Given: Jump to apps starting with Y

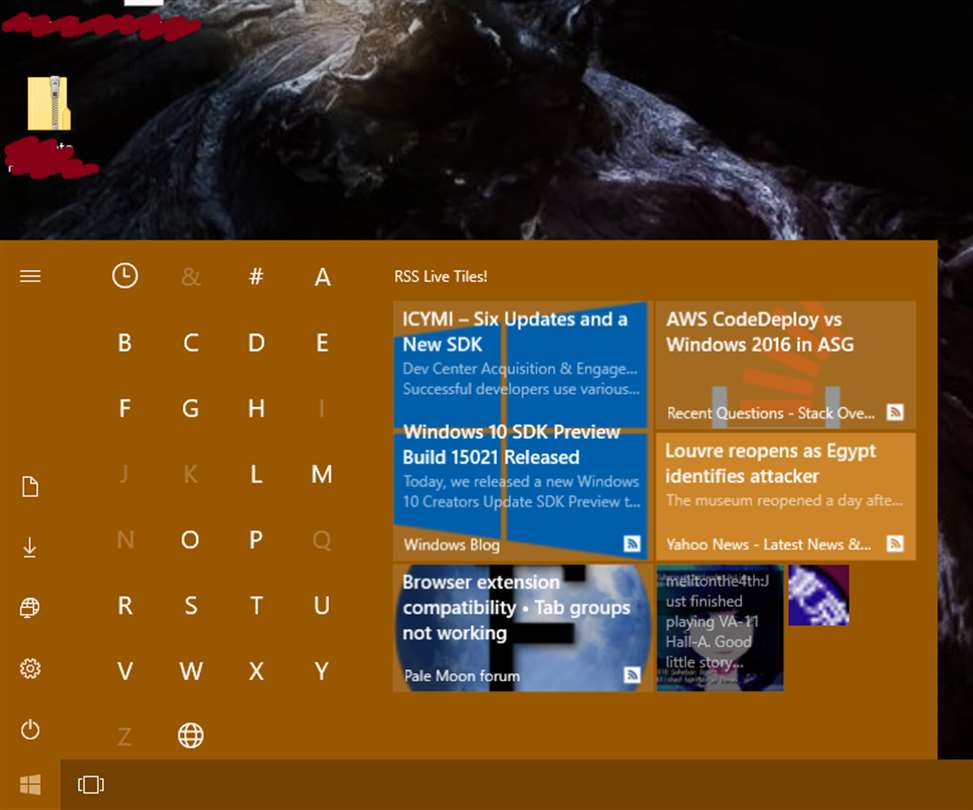Looking at the screenshot, I should (321, 672).
